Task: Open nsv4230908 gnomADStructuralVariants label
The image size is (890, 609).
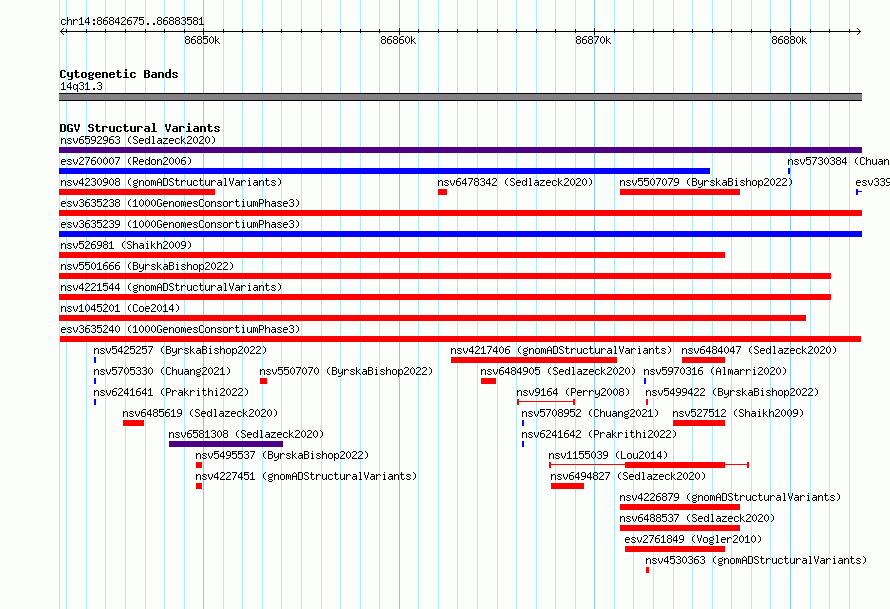Action: [x=171, y=182]
